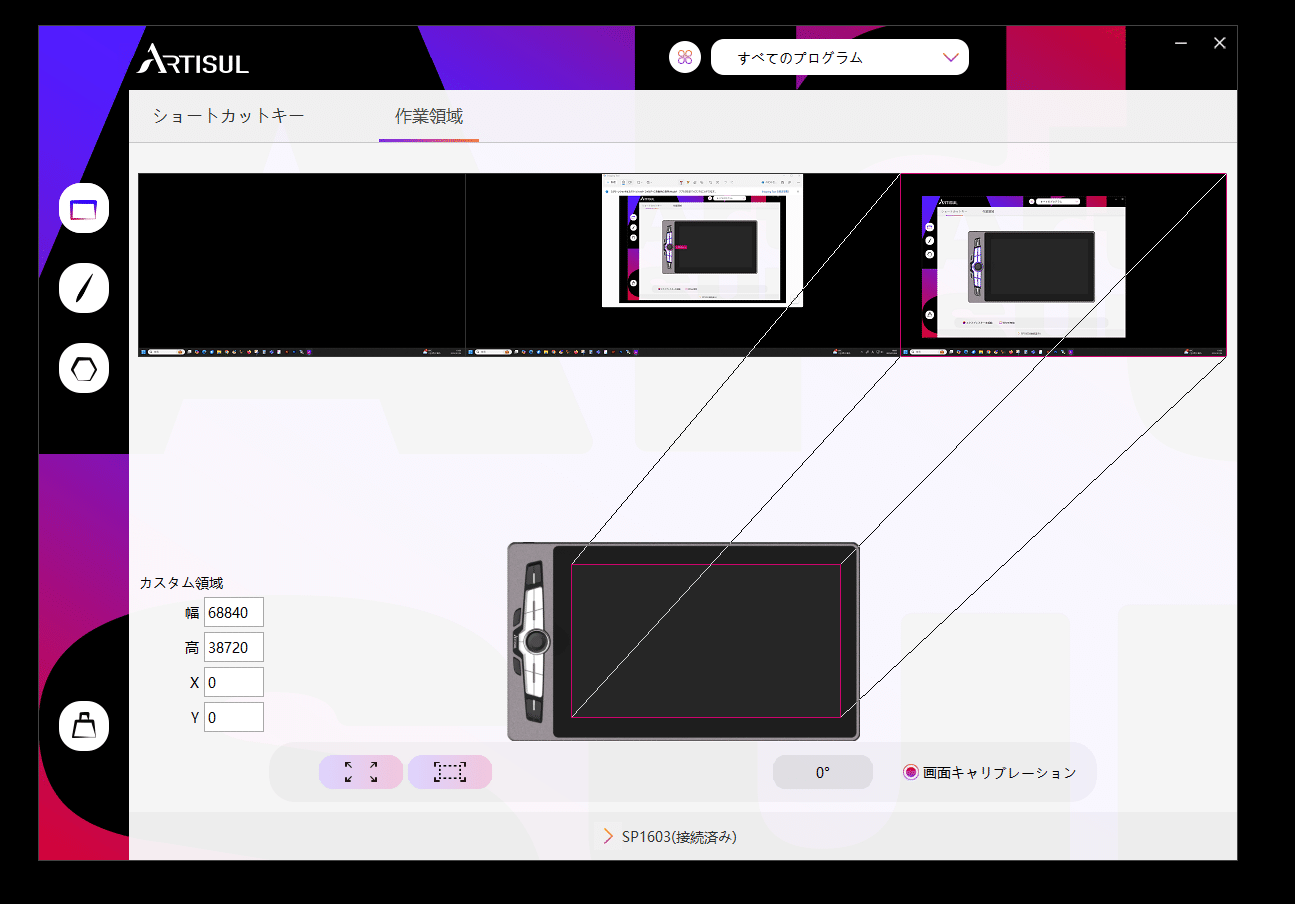This screenshot has width=1295, height=904.
Task: Click the Artisul logo
Action: pos(193,59)
